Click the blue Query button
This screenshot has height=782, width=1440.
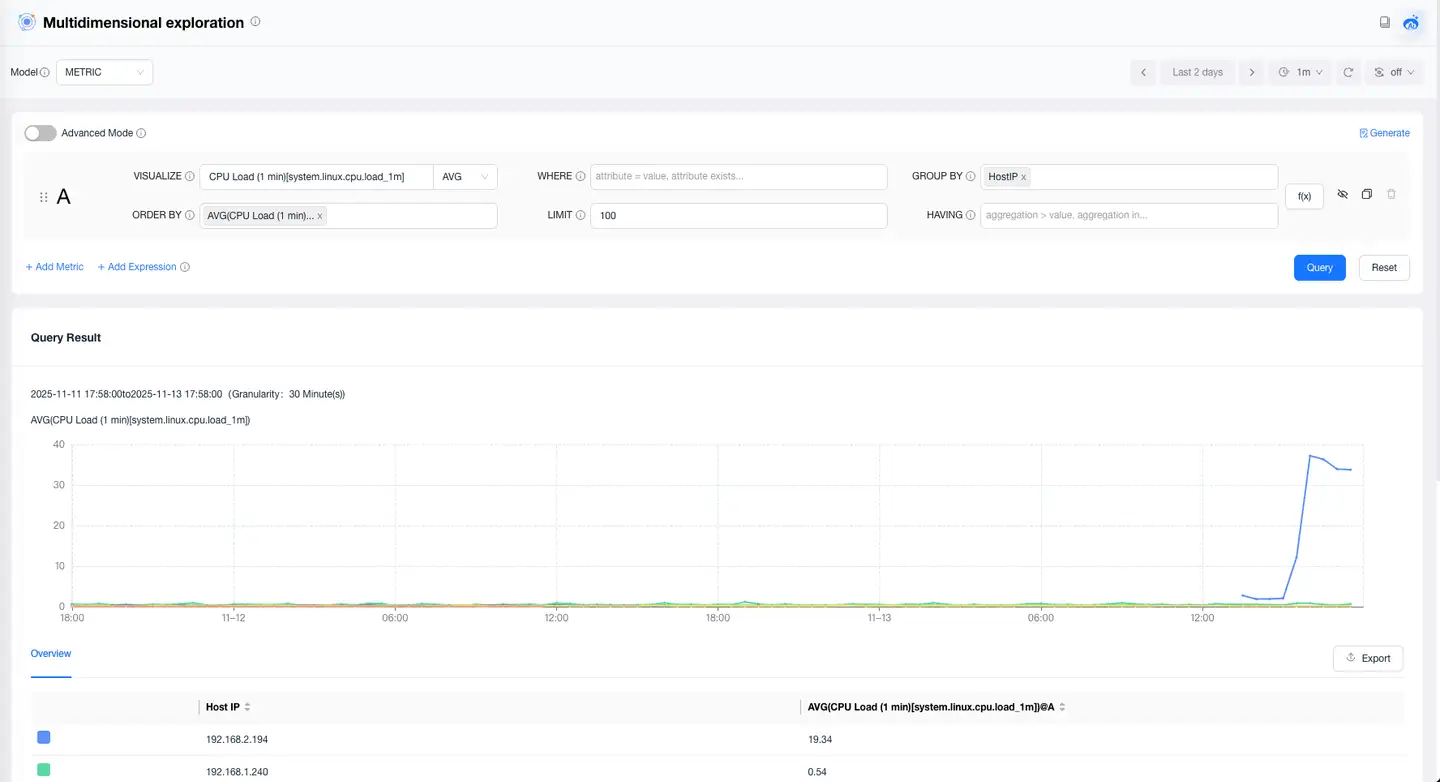(1319, 268)
